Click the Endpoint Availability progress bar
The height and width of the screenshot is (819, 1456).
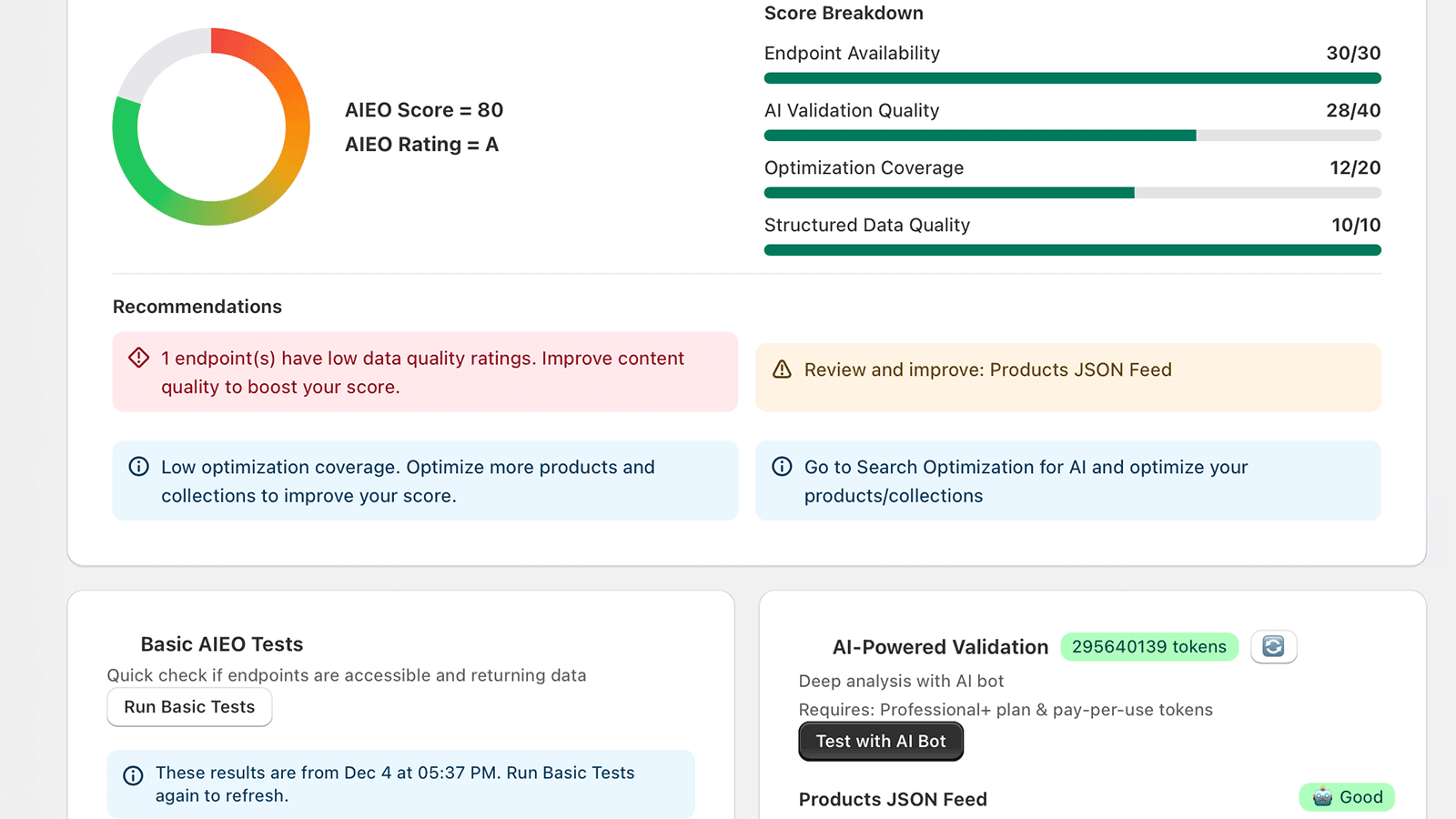1072,78
